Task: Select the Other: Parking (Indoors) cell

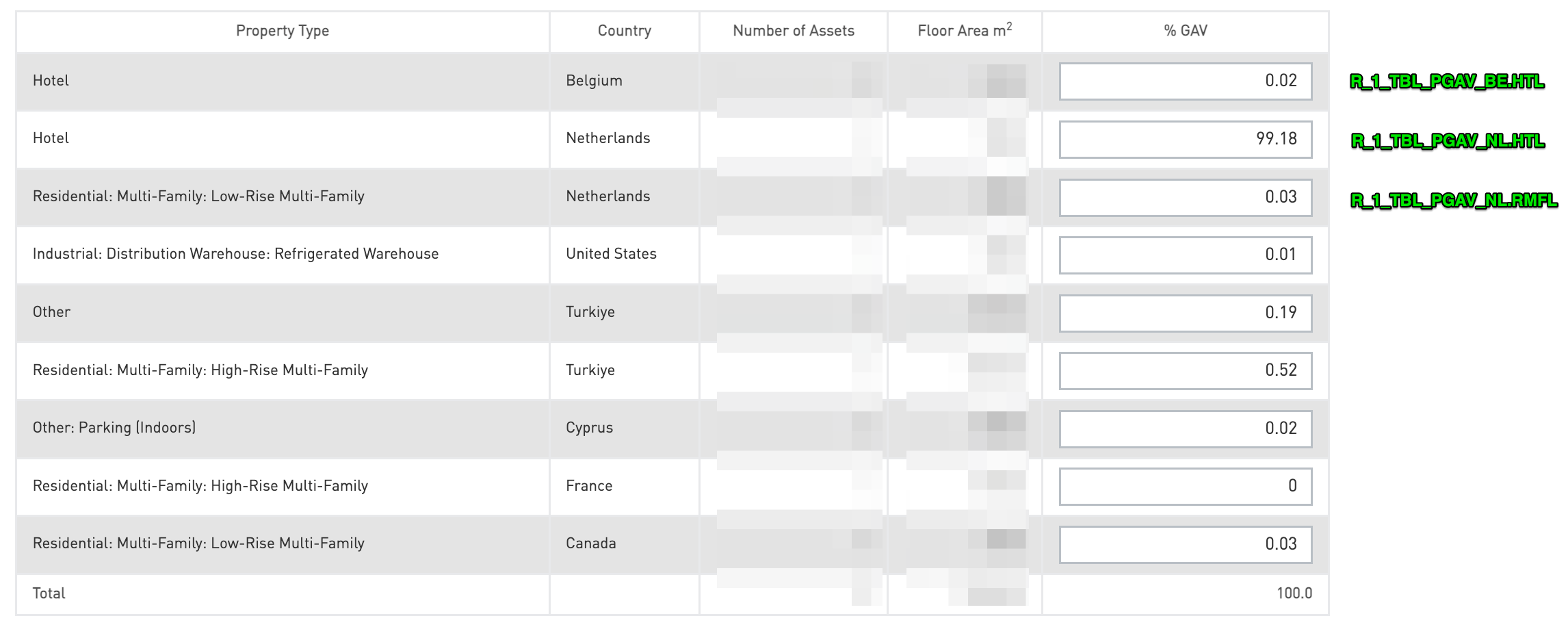Action: point(114,428)
